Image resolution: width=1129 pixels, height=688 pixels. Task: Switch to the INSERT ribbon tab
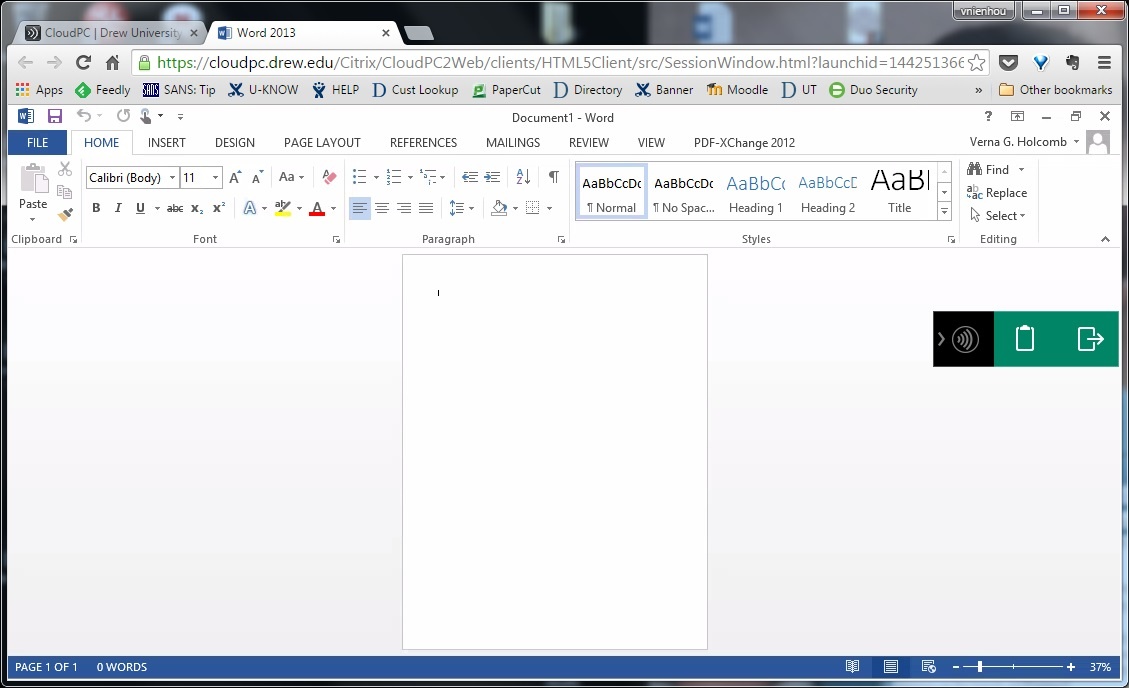tap(167, 143)
